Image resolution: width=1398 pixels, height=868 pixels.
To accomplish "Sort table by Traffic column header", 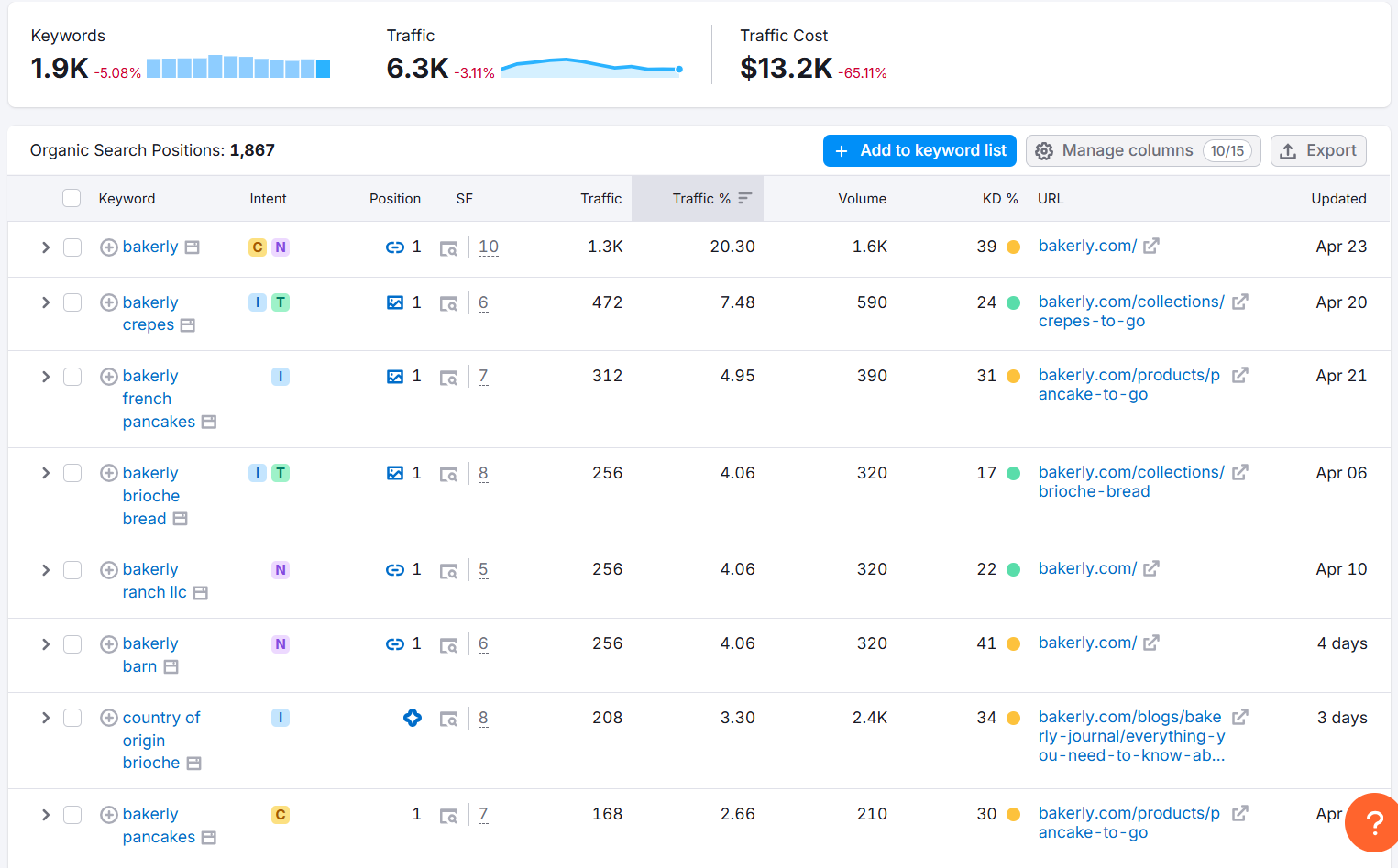I will pyautogui.click(x=601, y=198).
